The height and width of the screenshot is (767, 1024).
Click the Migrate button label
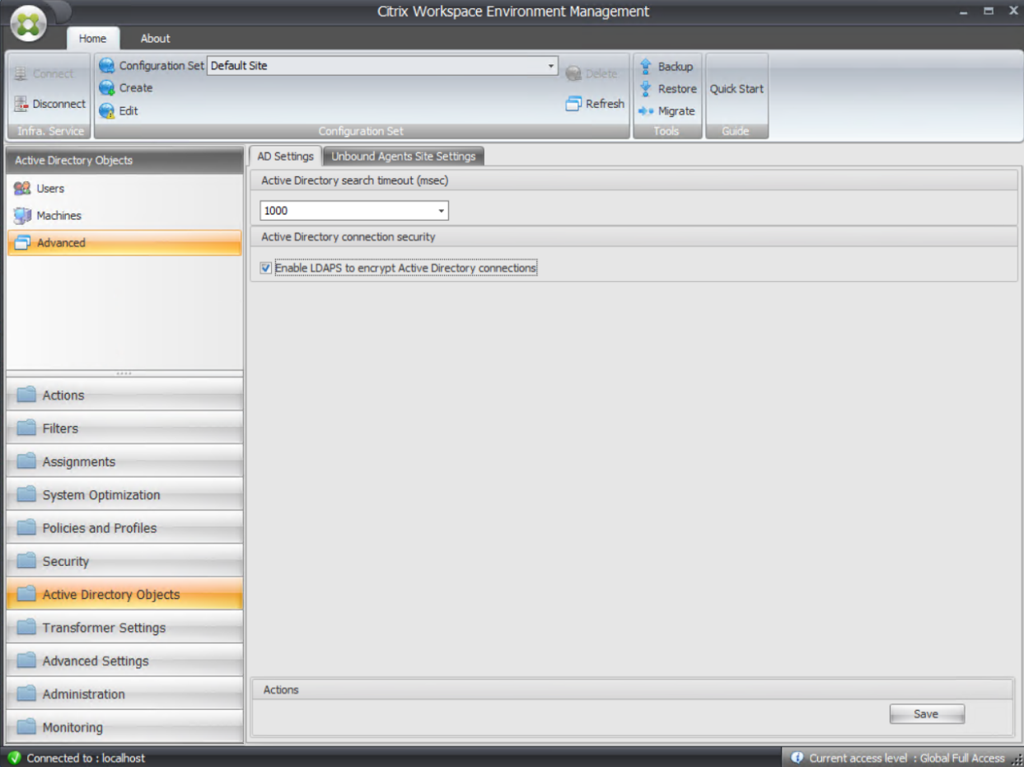pyautogui.click(x=676, y=111)
